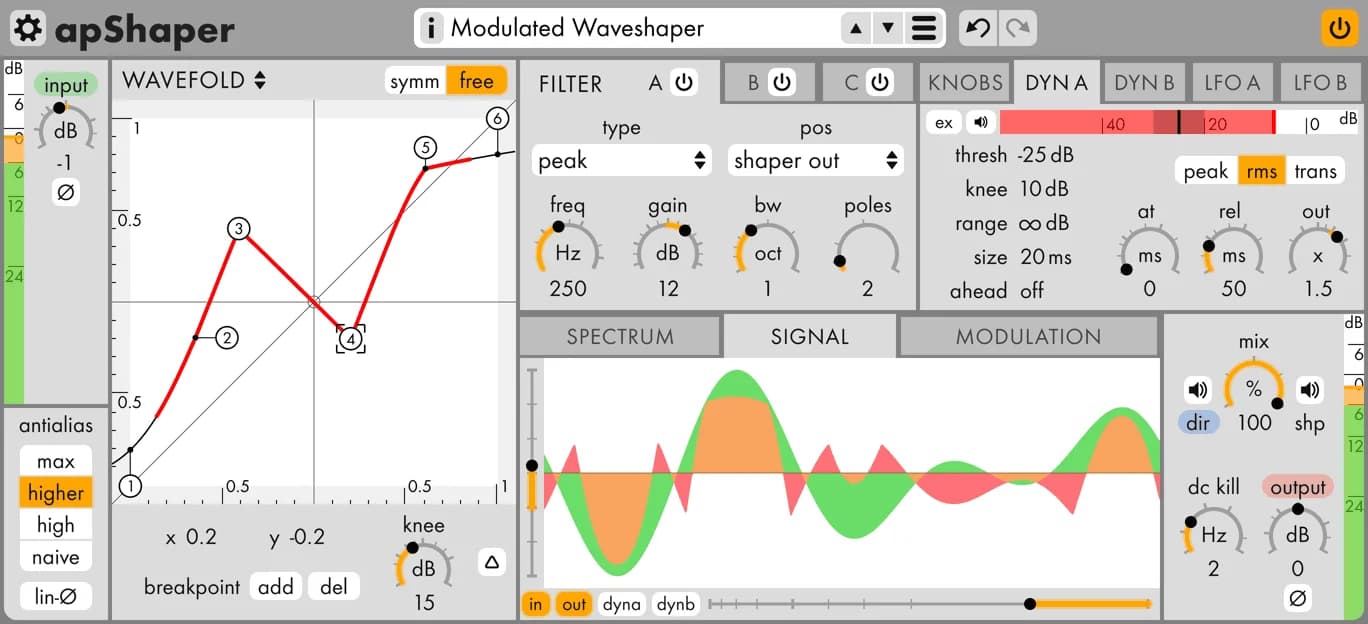Viewport: 1368px width, 624px height.
Task: Click the breakpoint del button
Action: (x=333, y=587)
